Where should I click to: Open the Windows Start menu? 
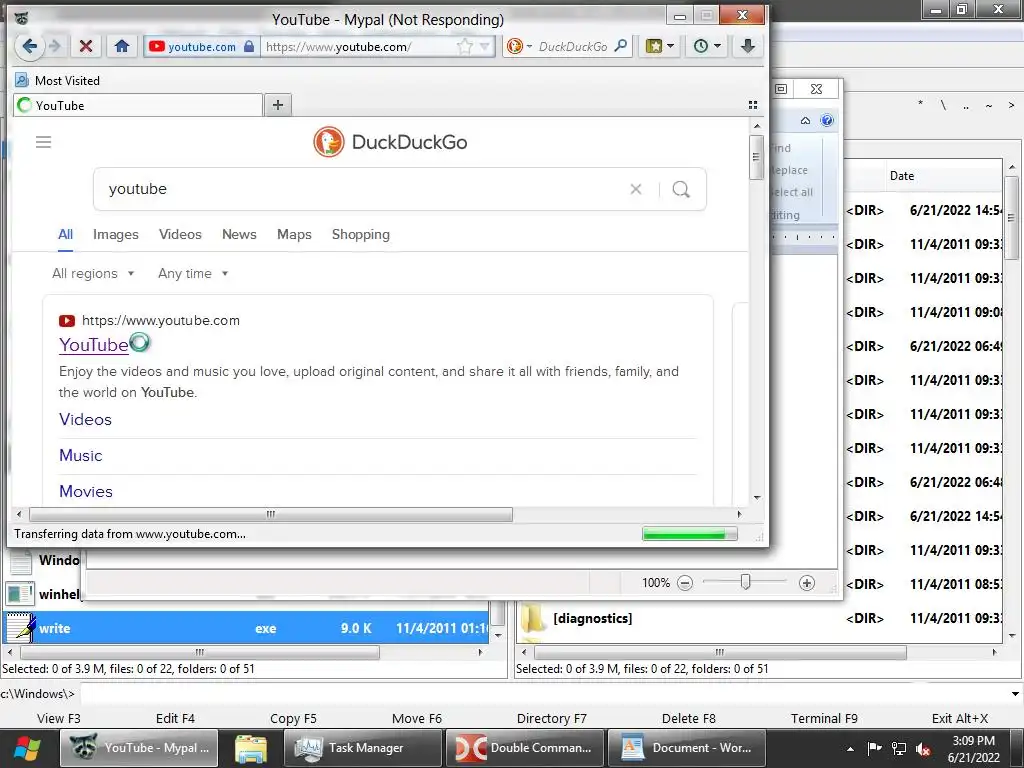click(27, 748)
